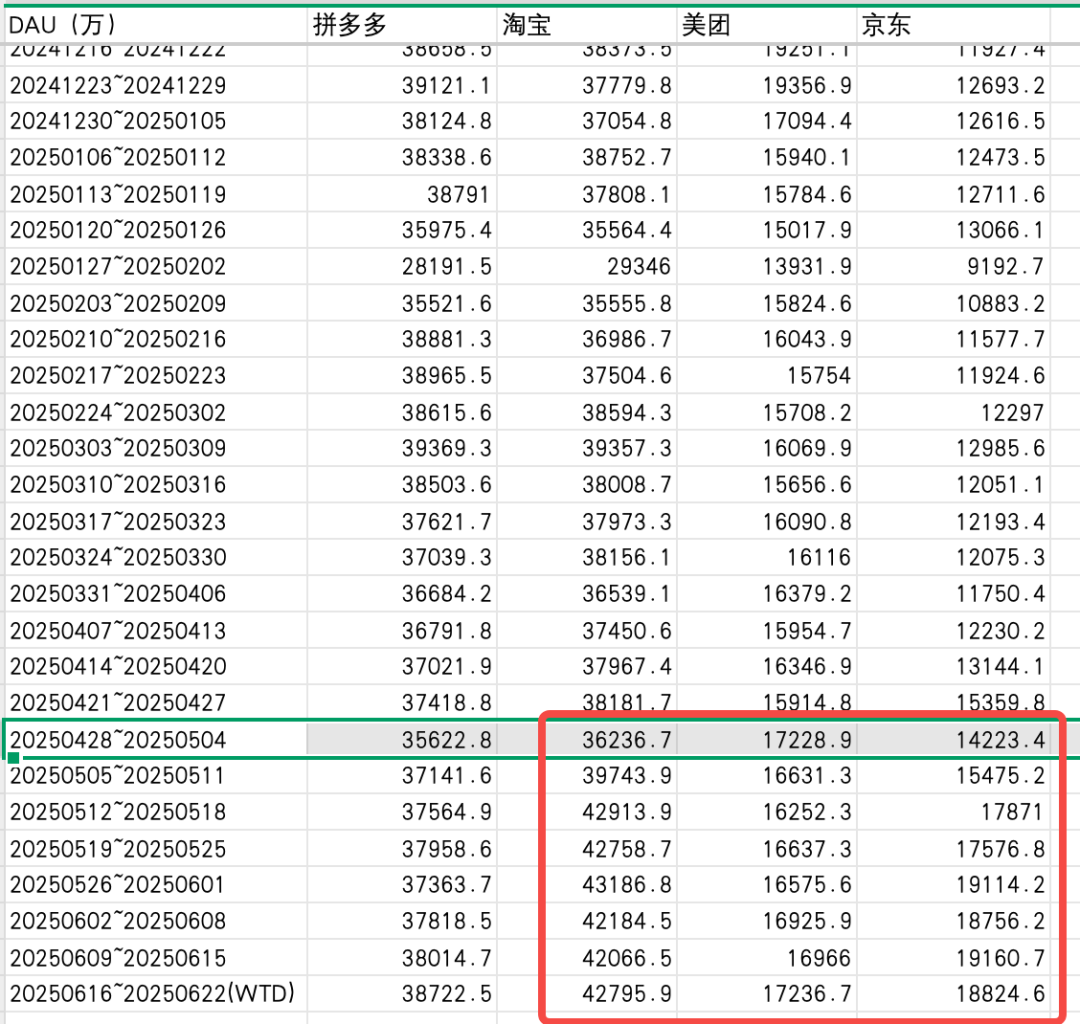1080x1024 pixels.
Task: Select the cell showing 38124.8
Action: 402,121
